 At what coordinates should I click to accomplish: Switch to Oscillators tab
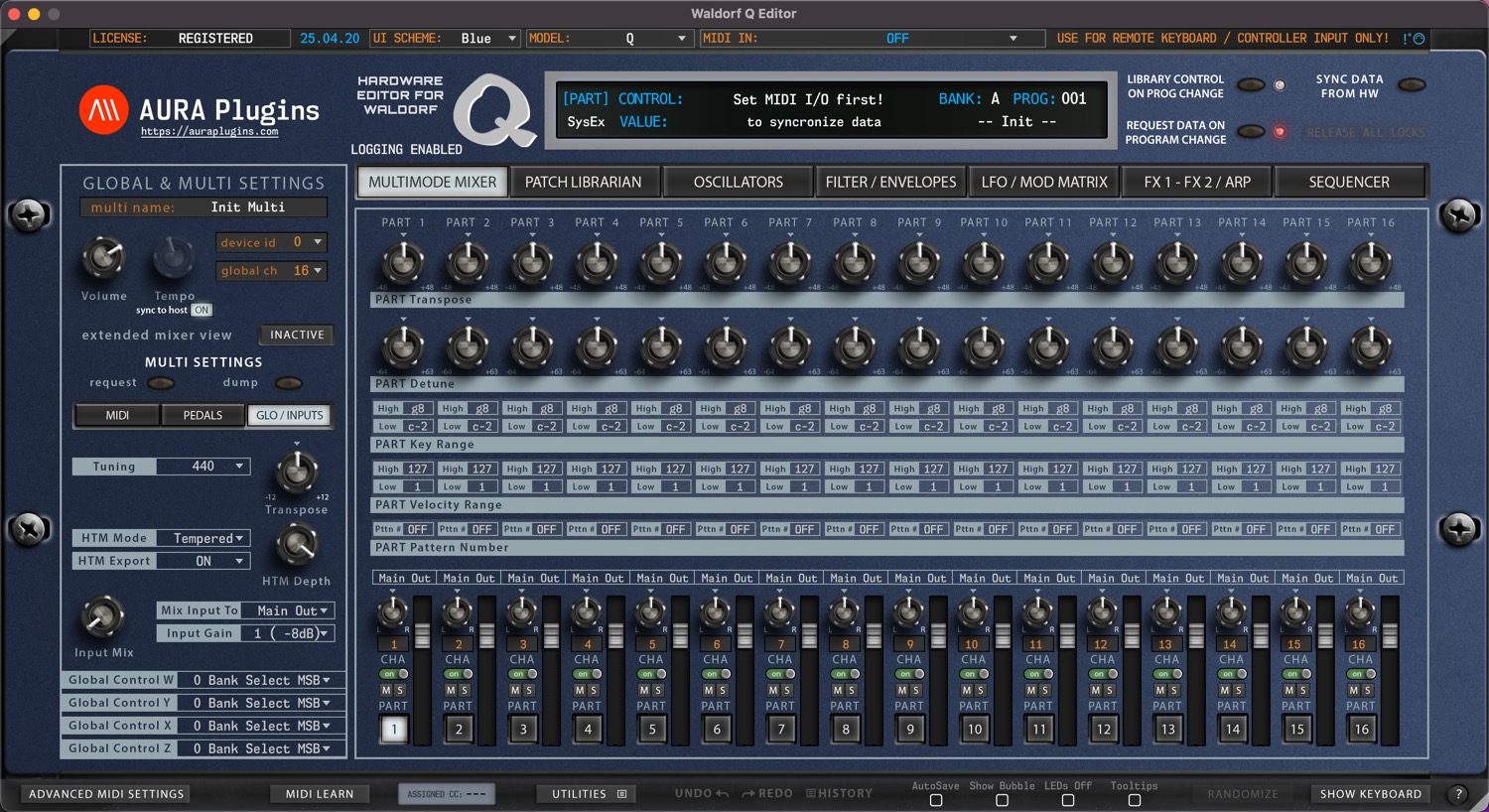[739, 182]
